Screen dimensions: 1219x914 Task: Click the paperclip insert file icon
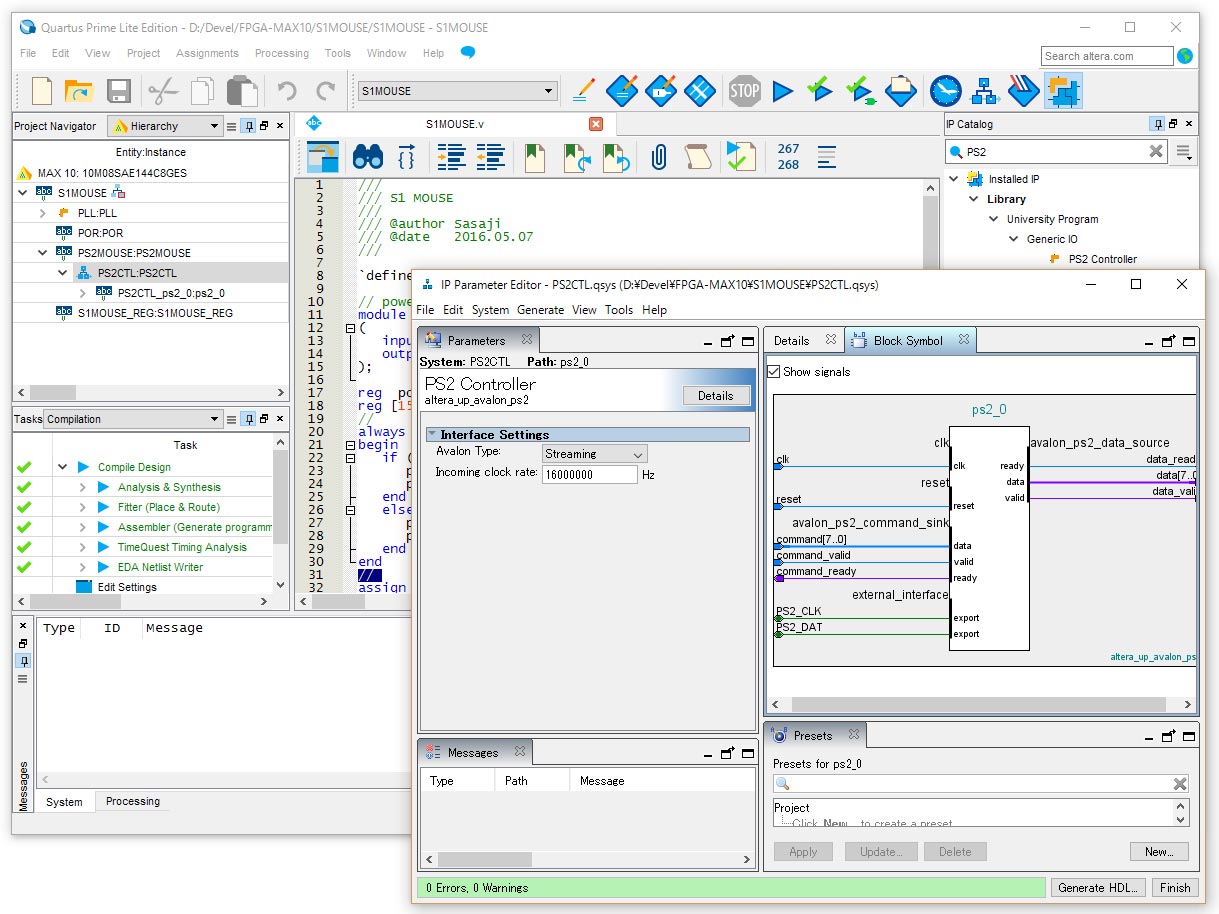pyautogui.click(x=659, y=157)
